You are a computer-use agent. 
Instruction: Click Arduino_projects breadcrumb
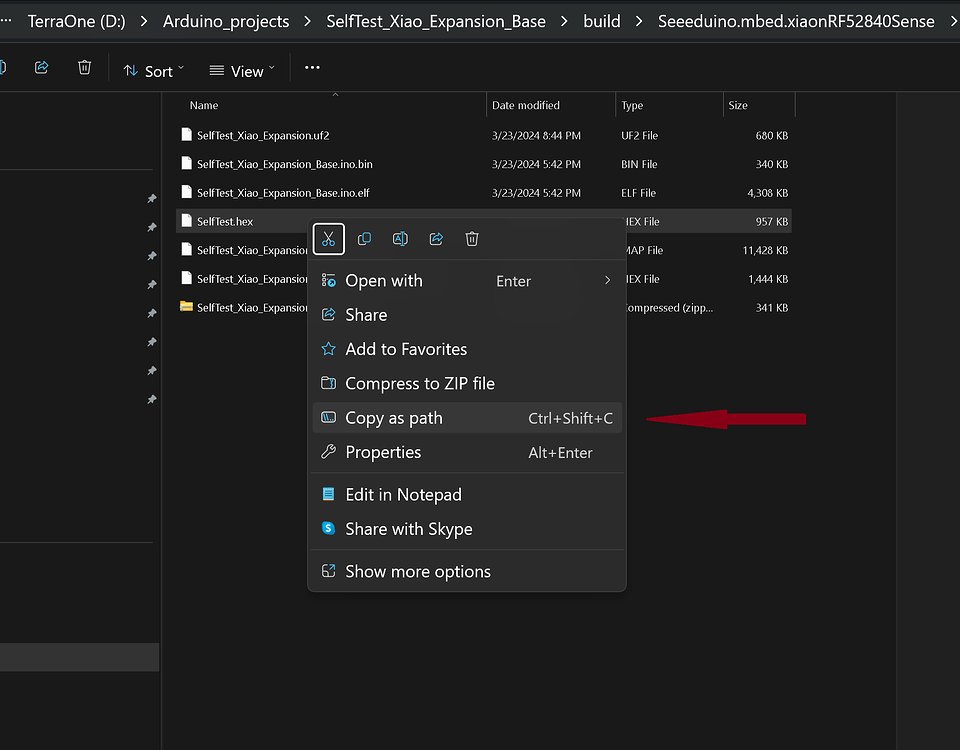(226, 21)
